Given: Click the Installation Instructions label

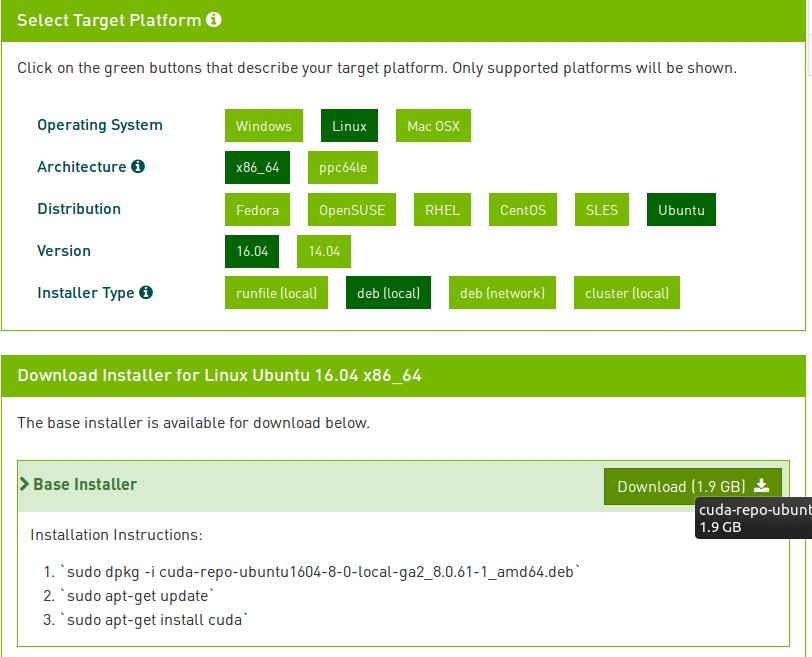Looking at the screenshot, I should pyautogui.click(x=117, y=535).
